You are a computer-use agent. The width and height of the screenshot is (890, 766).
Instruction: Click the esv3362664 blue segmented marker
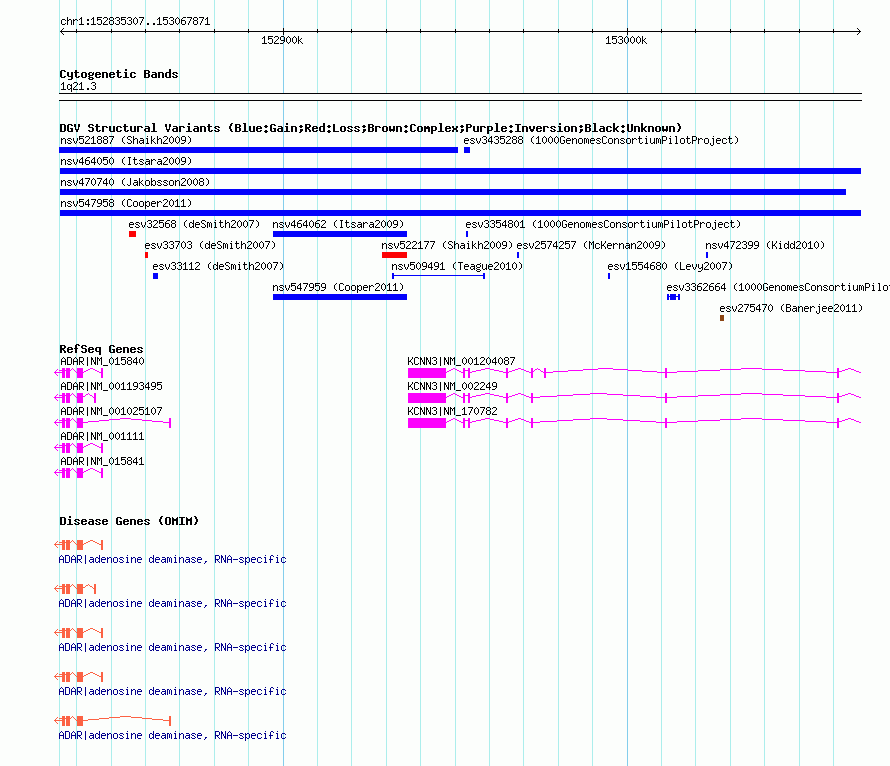coord(673,297)
